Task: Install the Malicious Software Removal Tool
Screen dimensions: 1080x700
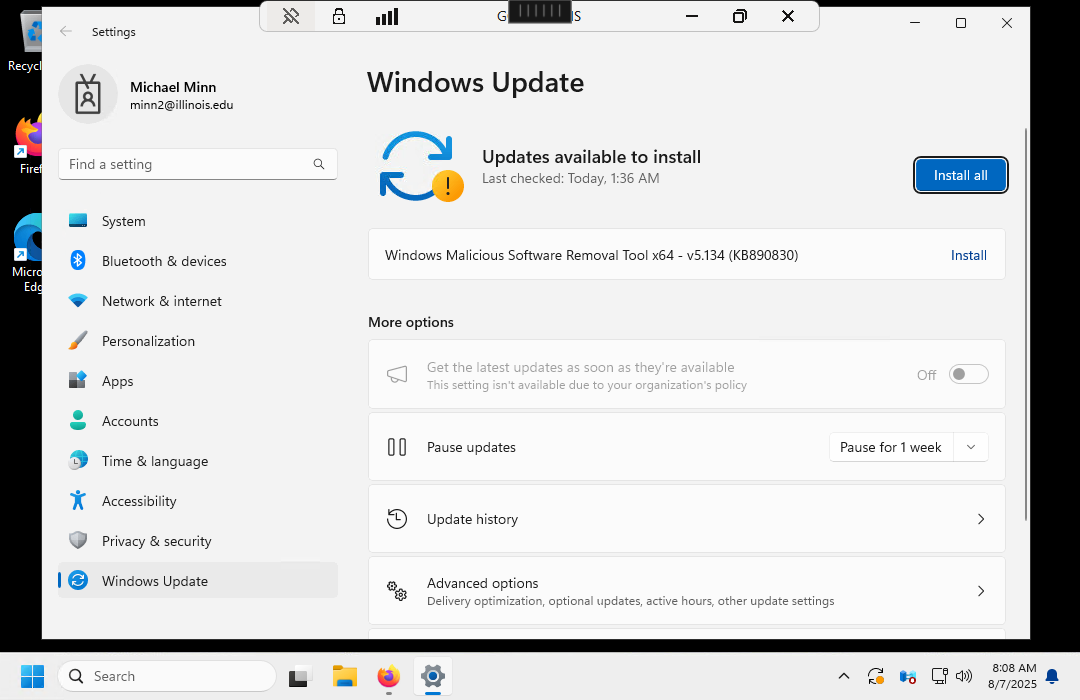Action: [968, 255]
